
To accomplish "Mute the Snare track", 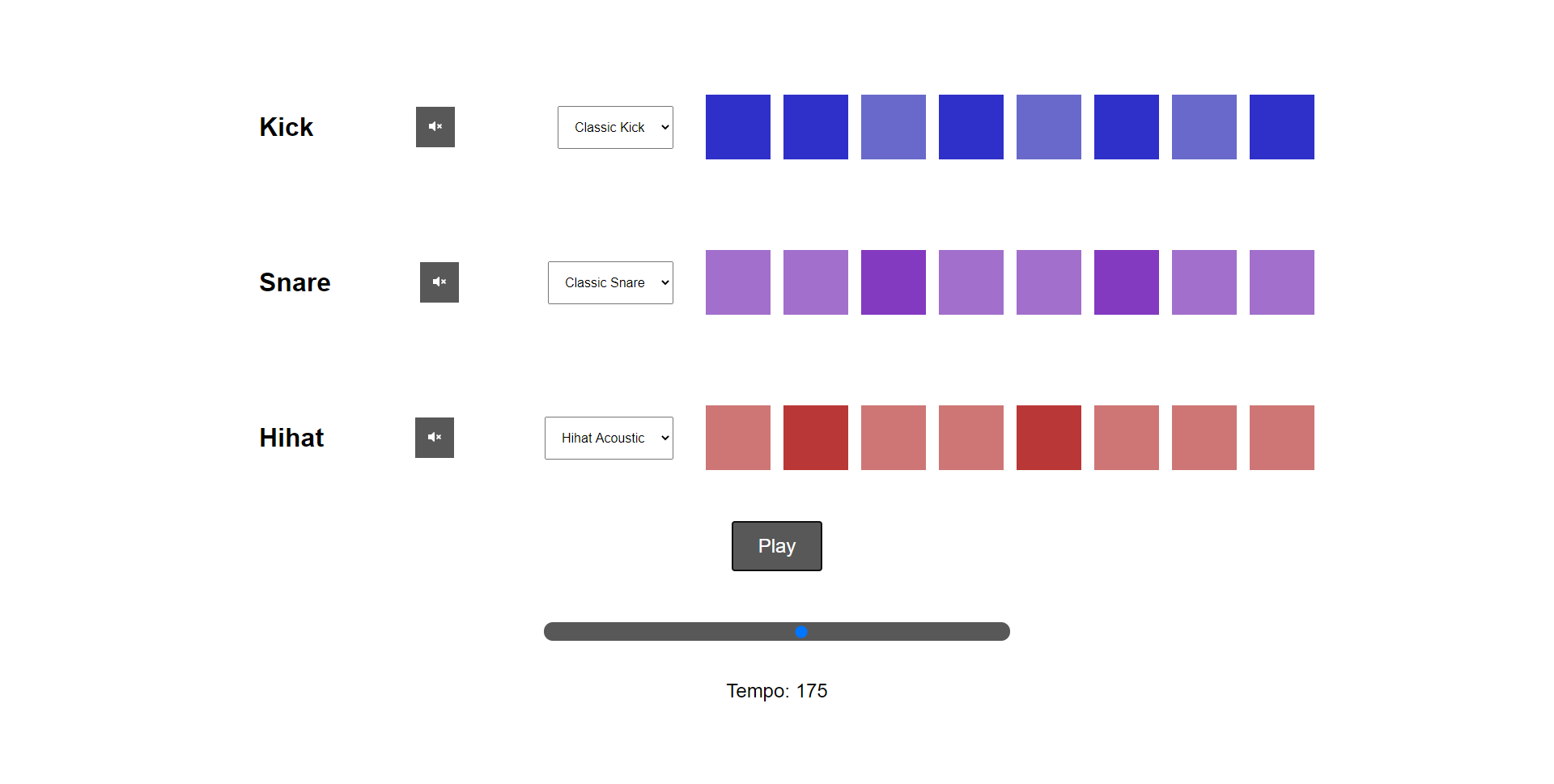I will point(439,282).
